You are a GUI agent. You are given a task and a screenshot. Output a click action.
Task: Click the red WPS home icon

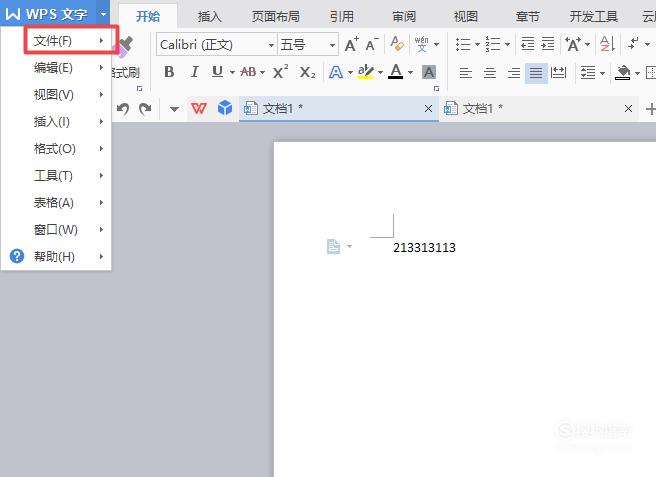(198, 109)
